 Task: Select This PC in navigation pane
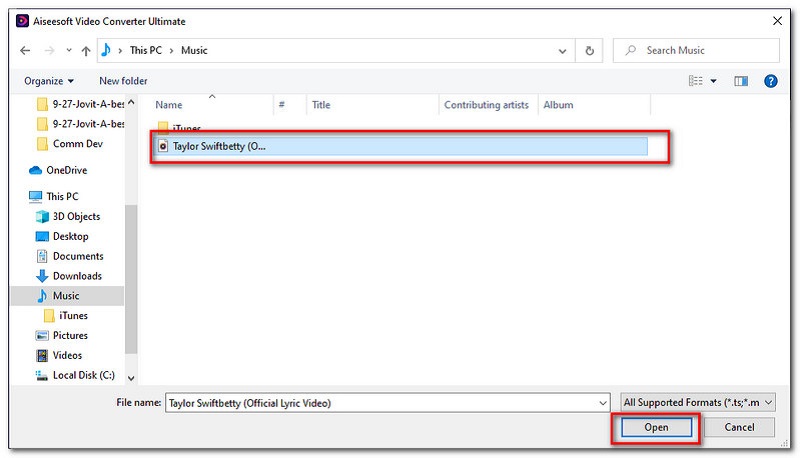click(x=62, y=196)
